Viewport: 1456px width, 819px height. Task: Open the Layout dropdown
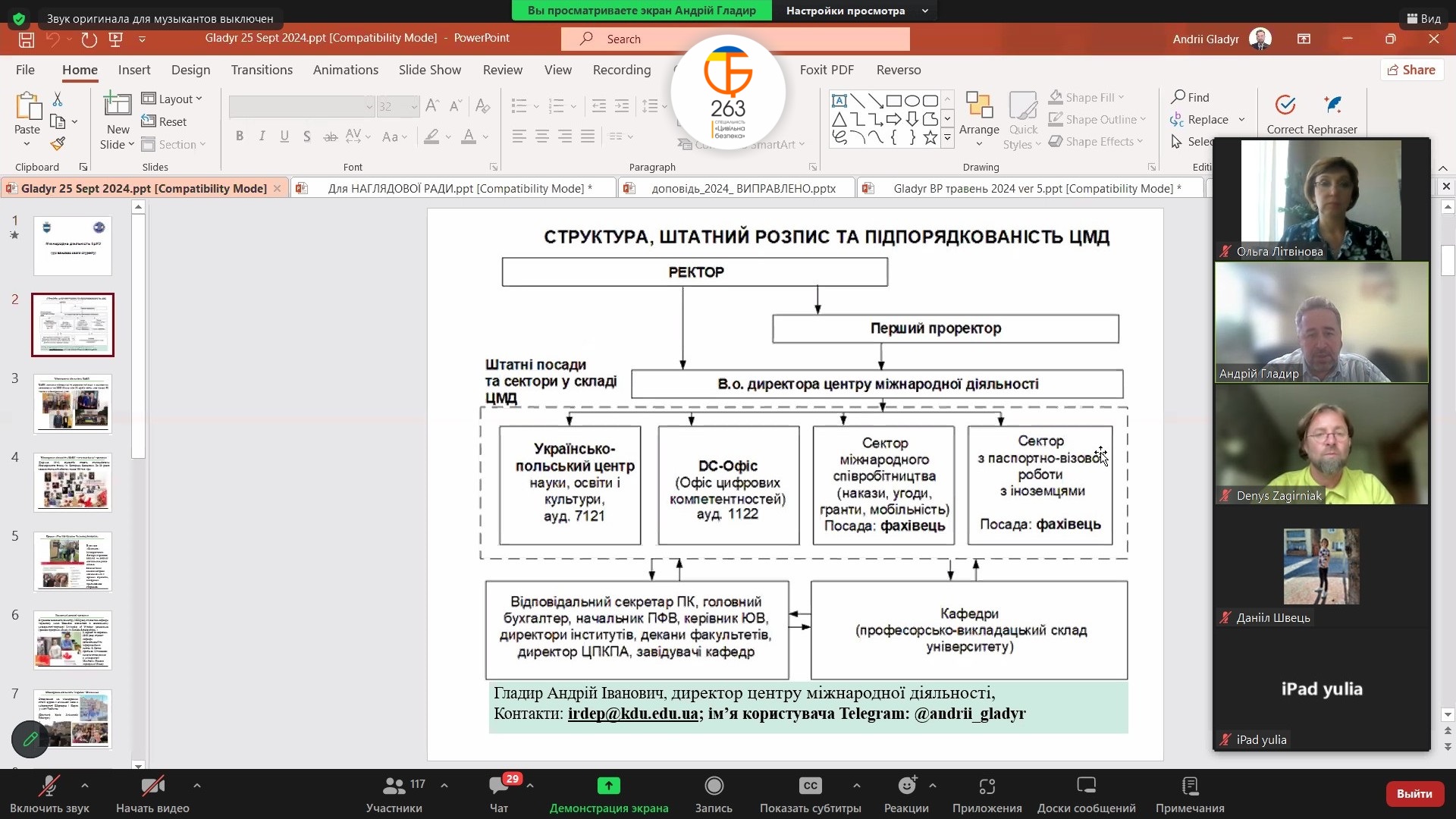pyautogui.click(x=172, y=99)
